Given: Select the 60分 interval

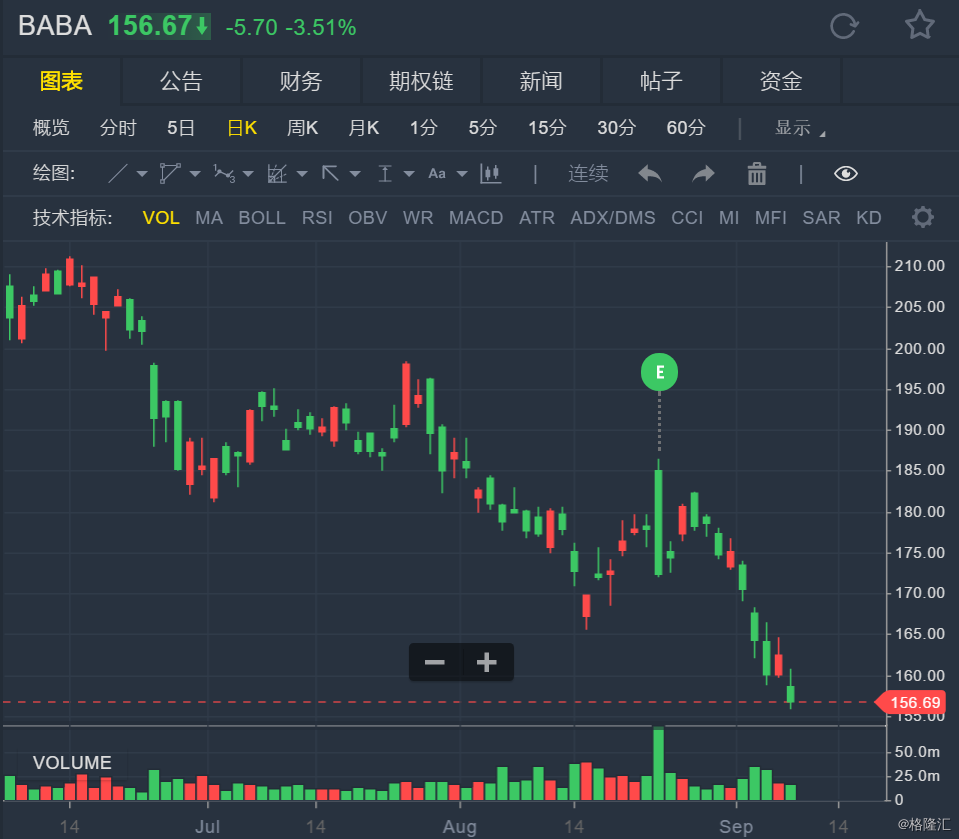Looking at the screenshot, I should (685, 128).
